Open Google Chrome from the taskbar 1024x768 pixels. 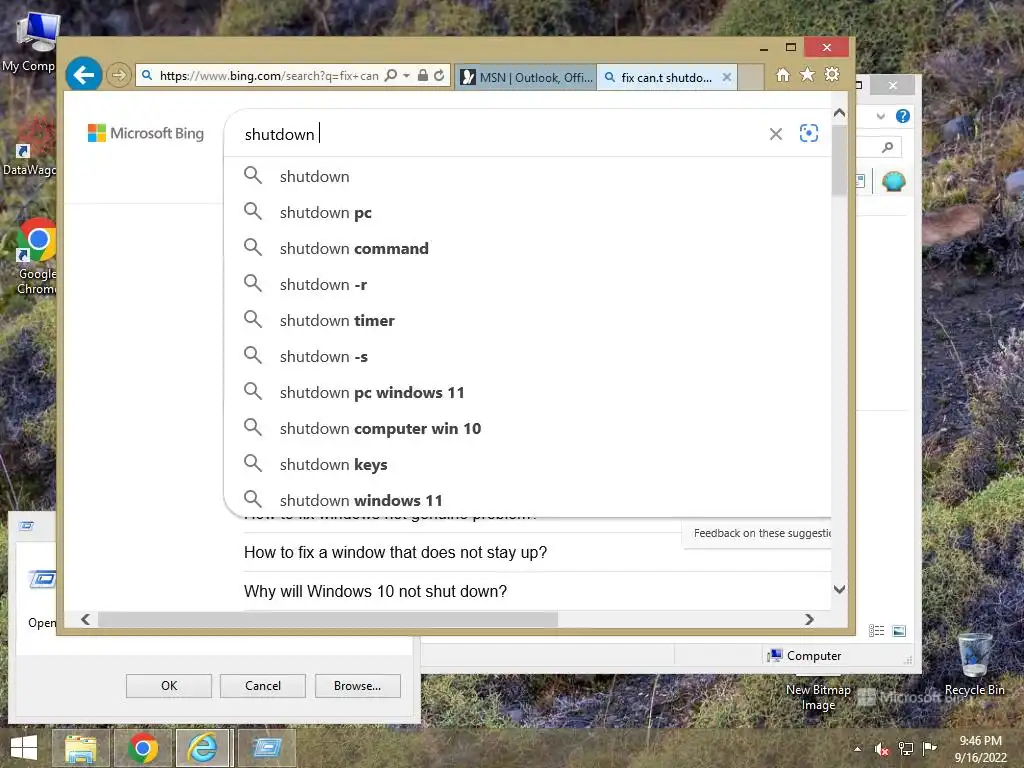point(143,748)
